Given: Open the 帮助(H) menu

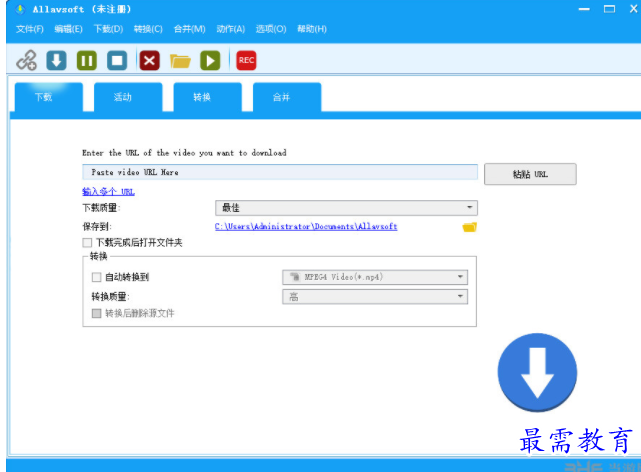Looking at the screenshot, I should [312, 29].
